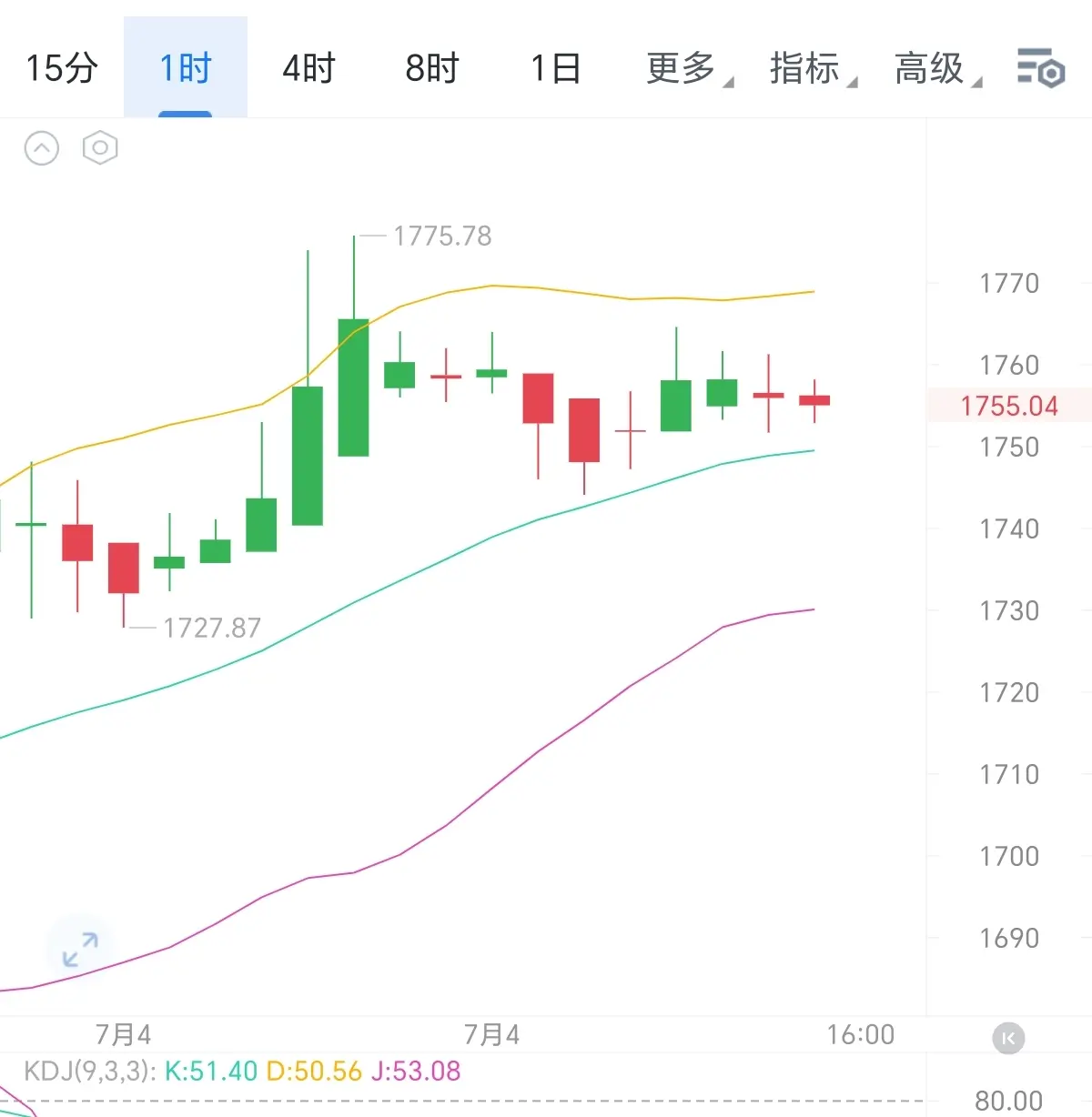Switch to the 15分 timeframe
This screenshot has height=1117, width=1092.
click(62, 68)
